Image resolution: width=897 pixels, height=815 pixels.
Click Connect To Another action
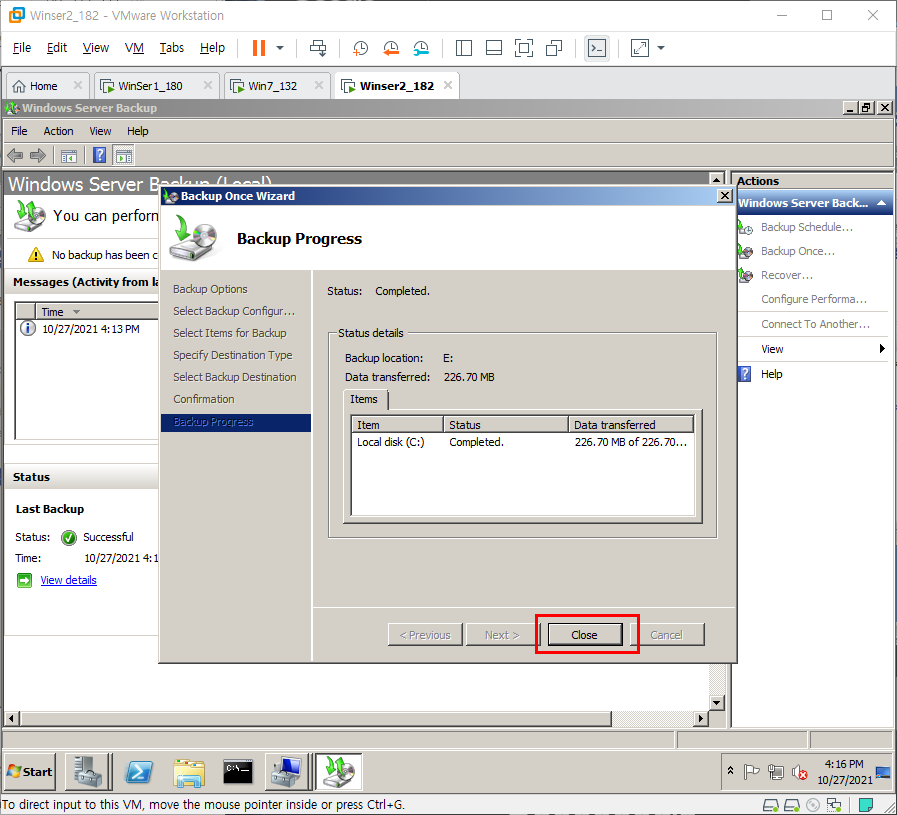click(815, 324)
